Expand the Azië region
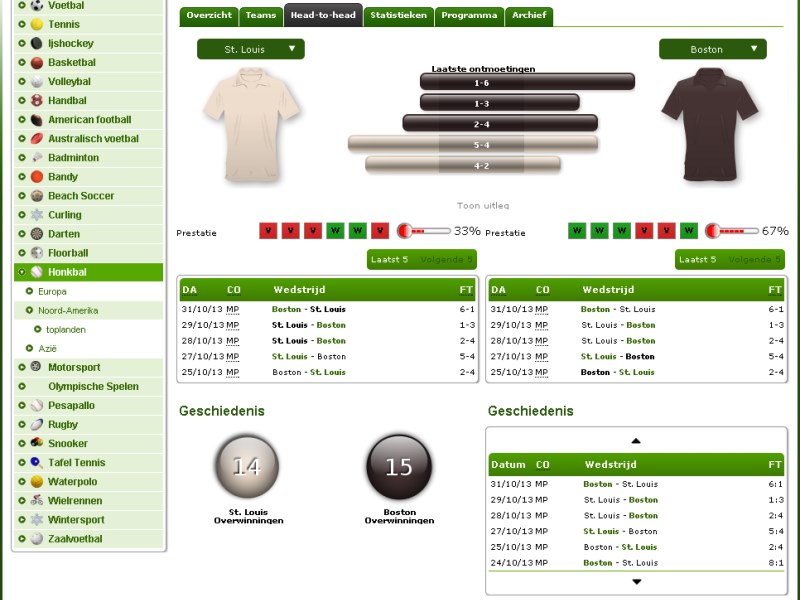Viewport: 800px width, 600px height. click(x=47, y=348)
